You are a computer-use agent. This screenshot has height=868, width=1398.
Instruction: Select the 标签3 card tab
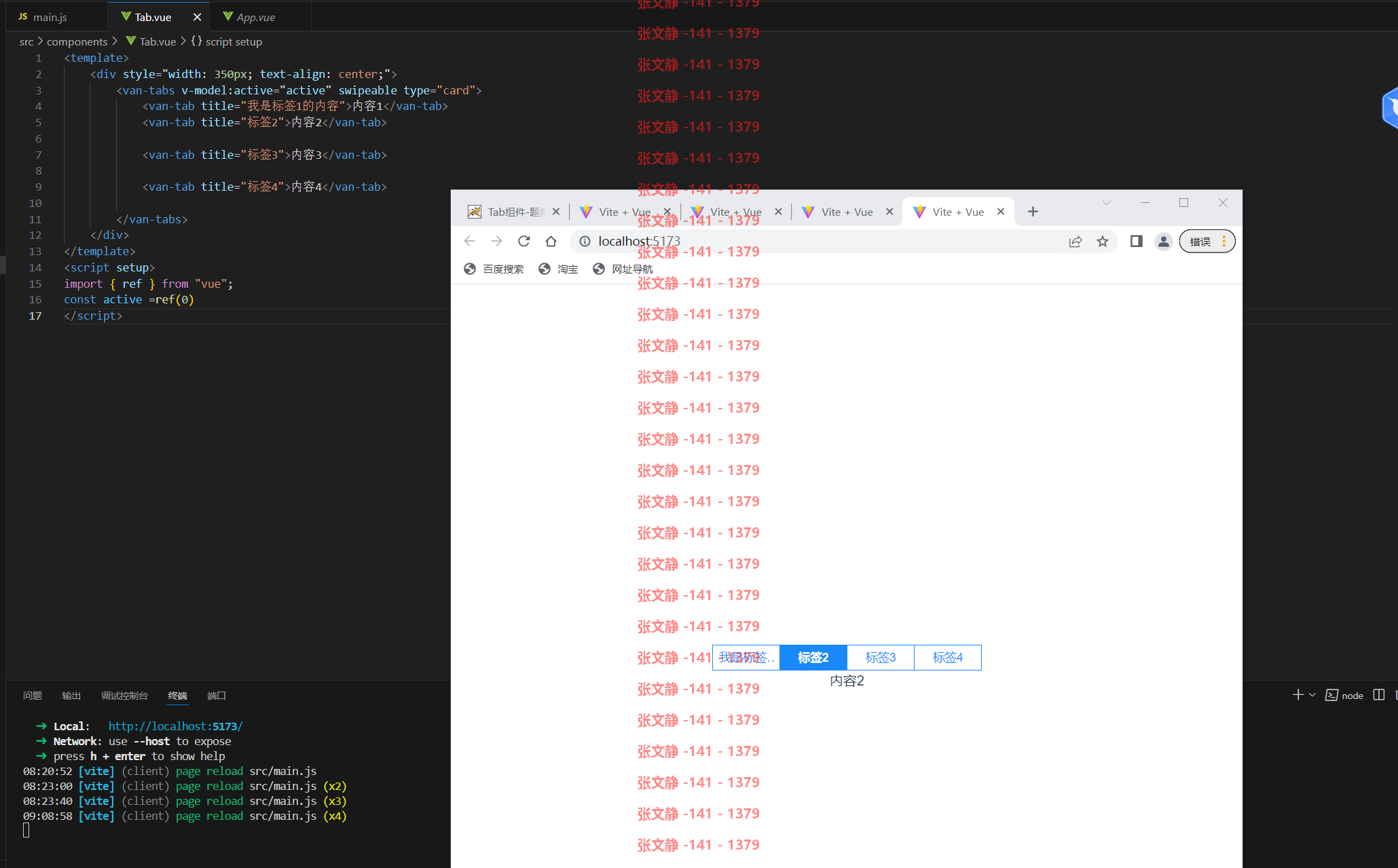[x=881, y=657]
